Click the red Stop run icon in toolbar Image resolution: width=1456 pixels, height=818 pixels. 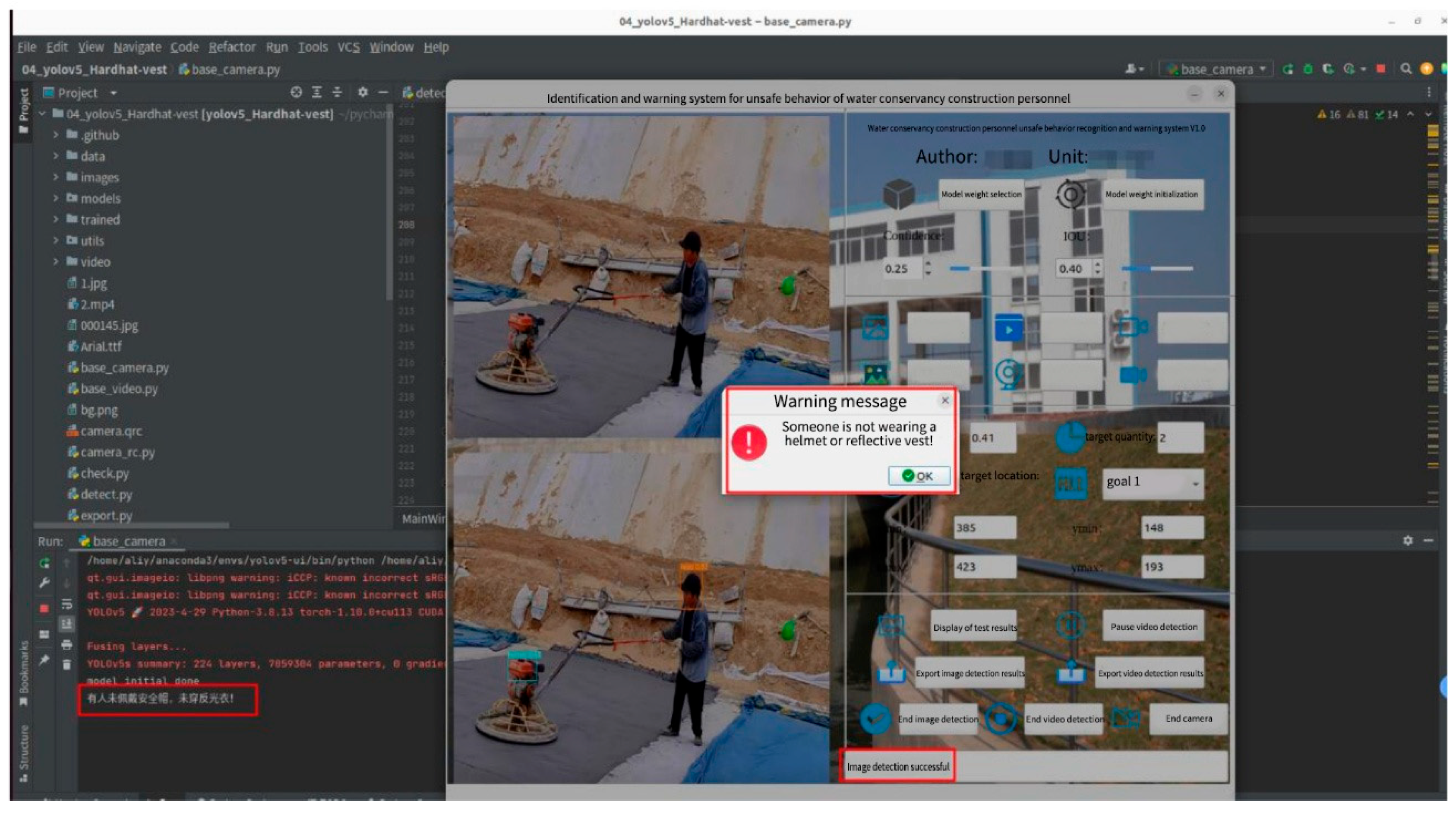point(1380,69)
